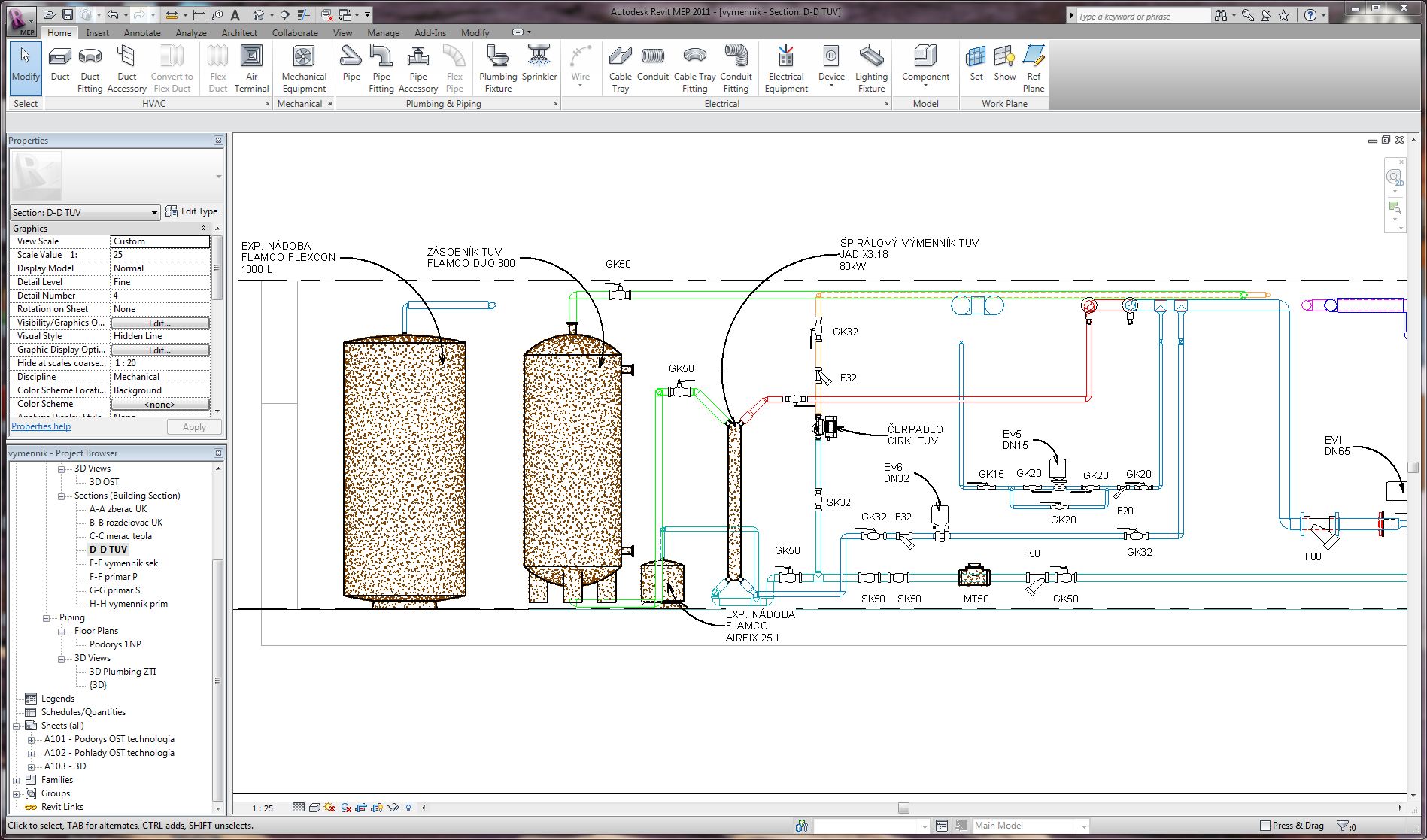The height and width of the screenshot is (840, 1427).
Task: Select the Plumbing Fixture tool
Action: (497, 68)
